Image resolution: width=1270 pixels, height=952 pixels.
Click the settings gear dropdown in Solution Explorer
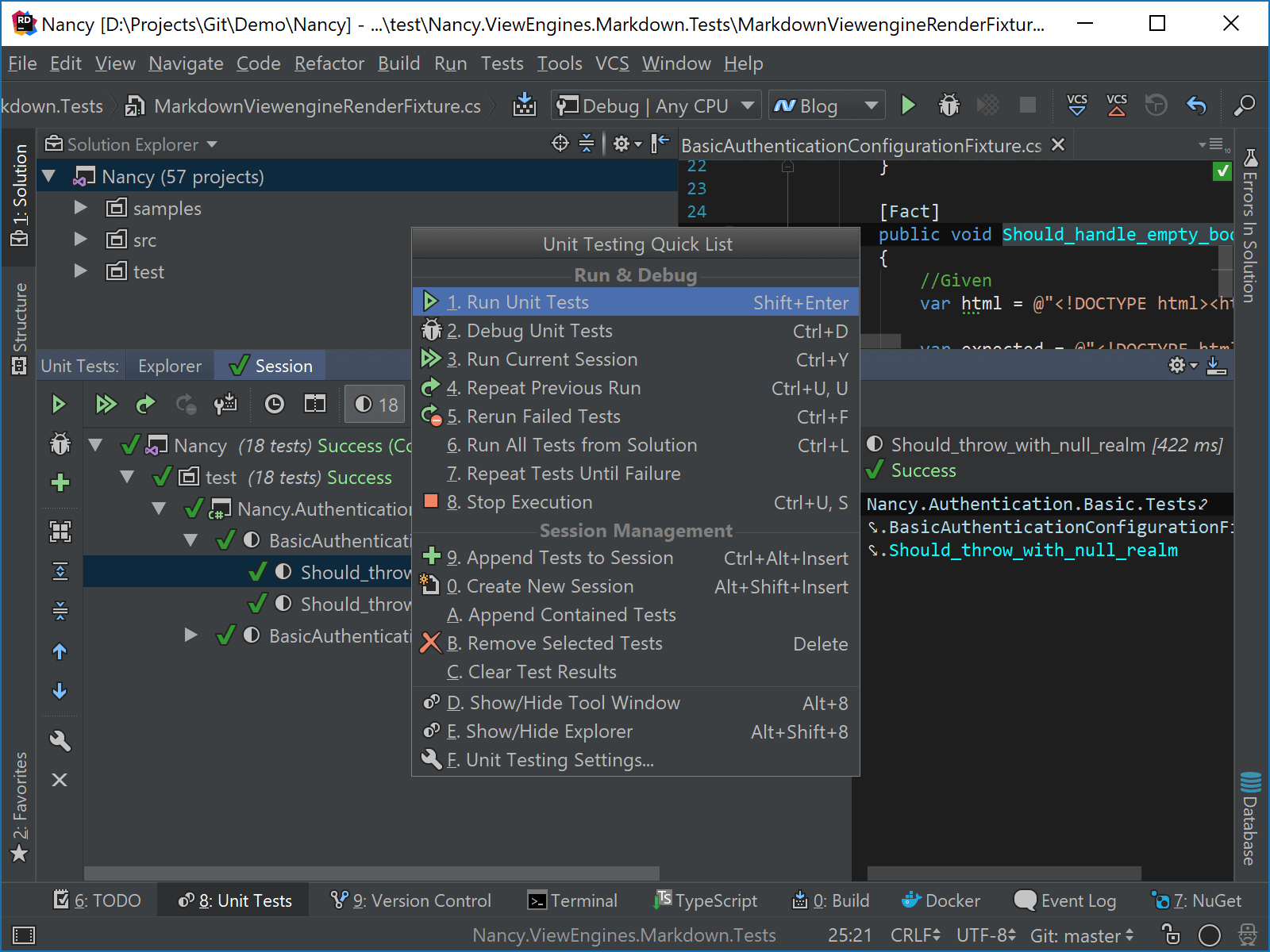(x=625, y=144)
